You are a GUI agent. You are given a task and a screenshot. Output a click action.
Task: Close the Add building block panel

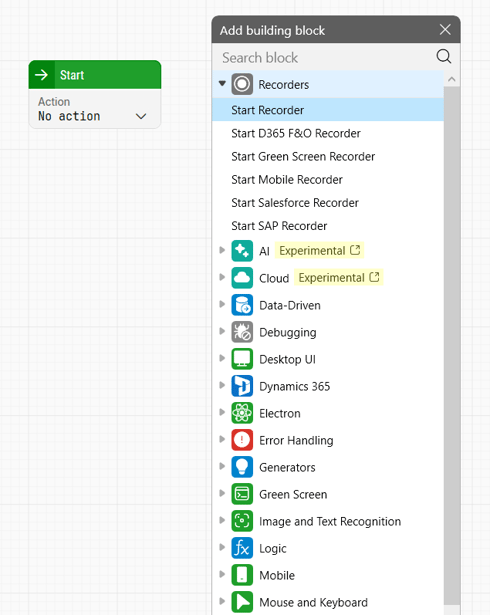pos(445,29)
